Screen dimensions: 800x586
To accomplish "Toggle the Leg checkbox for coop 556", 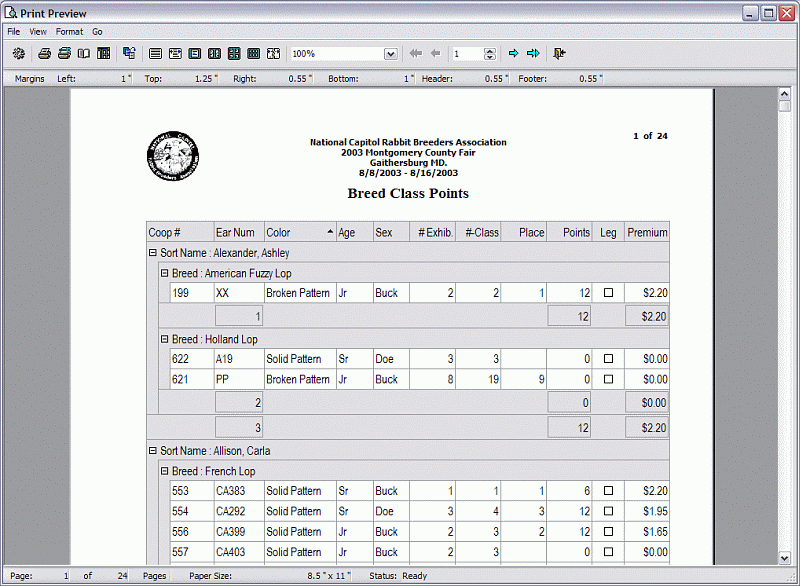I will (x=608, y=531).
